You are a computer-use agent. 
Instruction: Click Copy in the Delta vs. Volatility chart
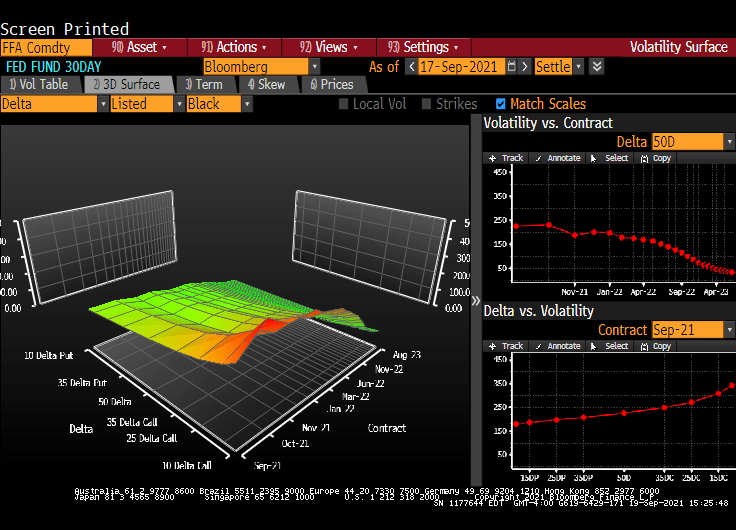click(x=656, y=346)
